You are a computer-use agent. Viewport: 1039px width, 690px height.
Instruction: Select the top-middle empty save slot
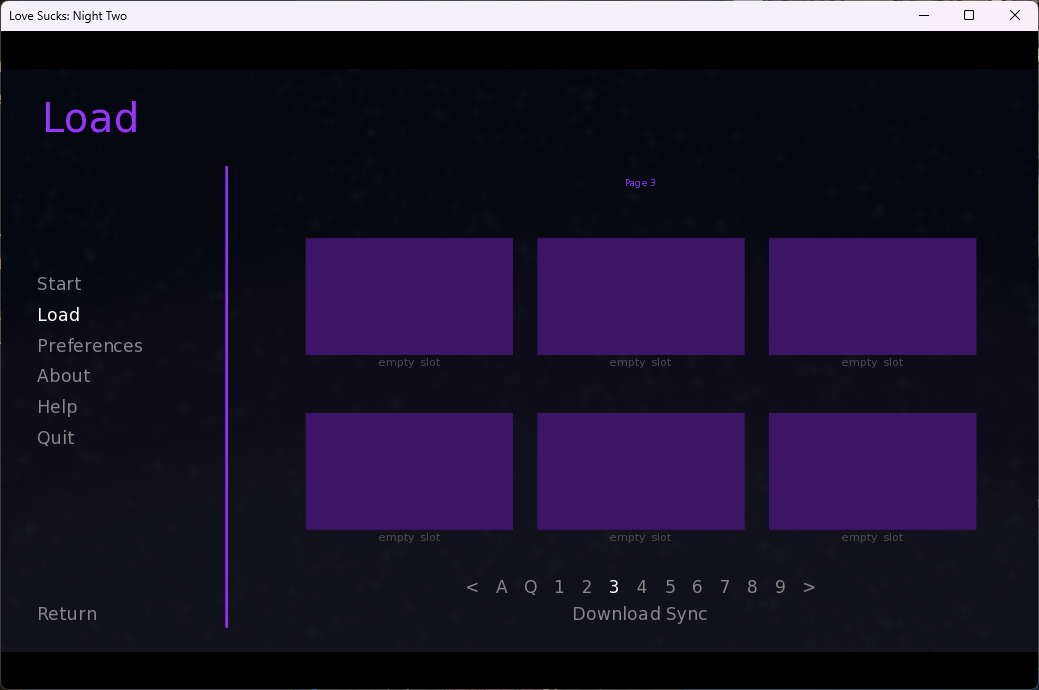click(641, 297)
